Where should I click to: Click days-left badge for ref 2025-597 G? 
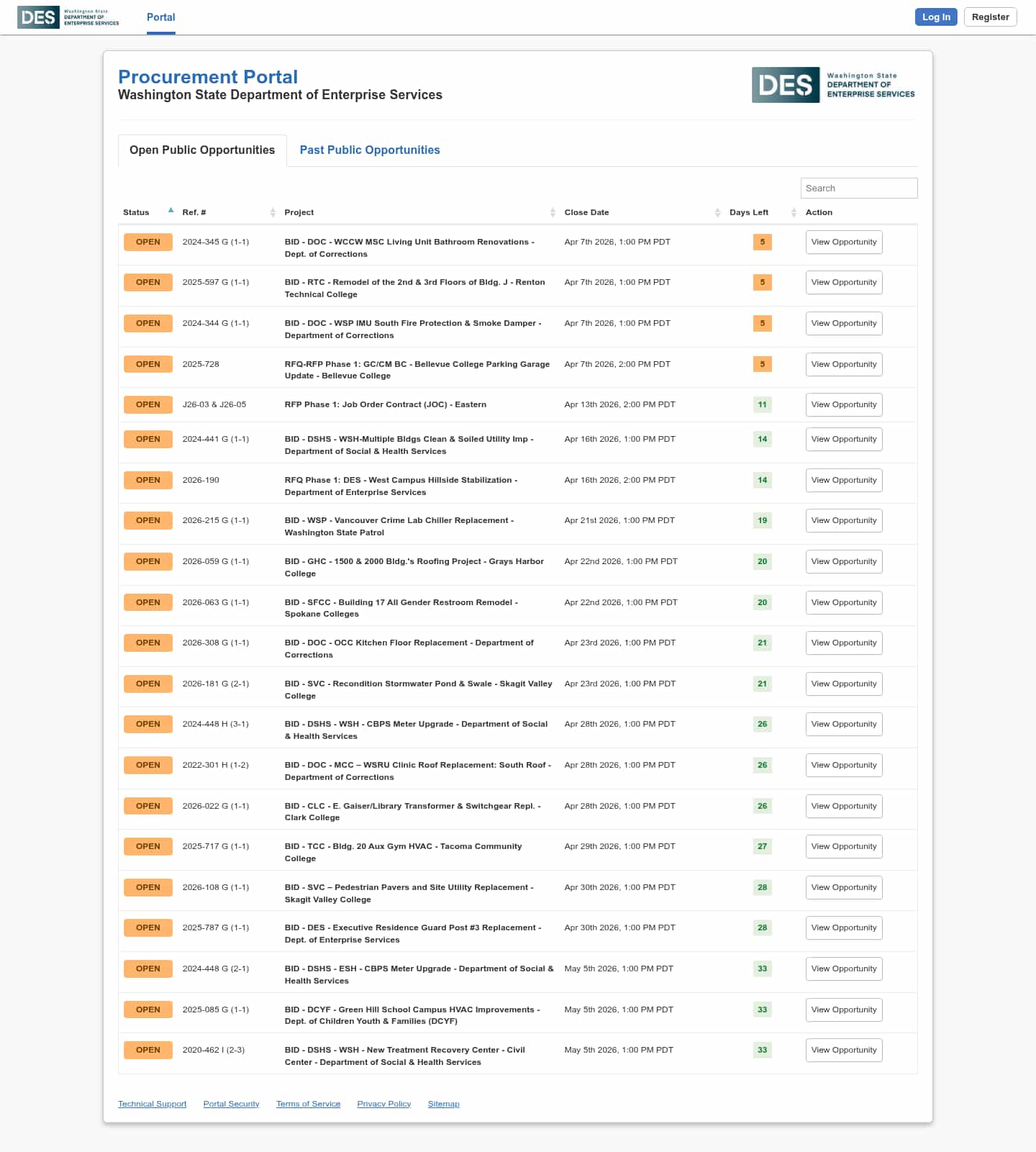(763, 282)
